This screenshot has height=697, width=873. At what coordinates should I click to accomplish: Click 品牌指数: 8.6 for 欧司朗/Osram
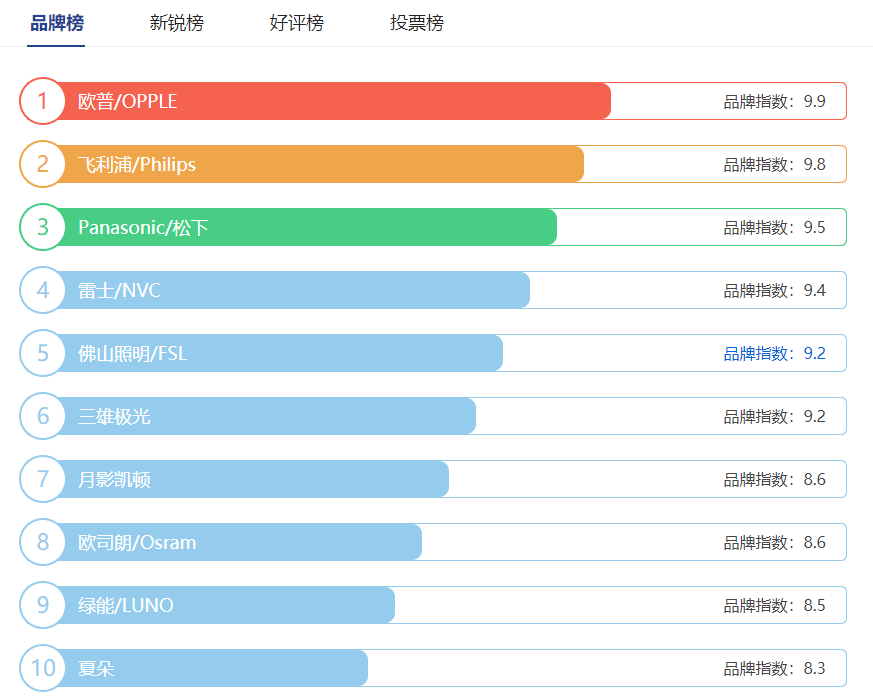(774, 542)
